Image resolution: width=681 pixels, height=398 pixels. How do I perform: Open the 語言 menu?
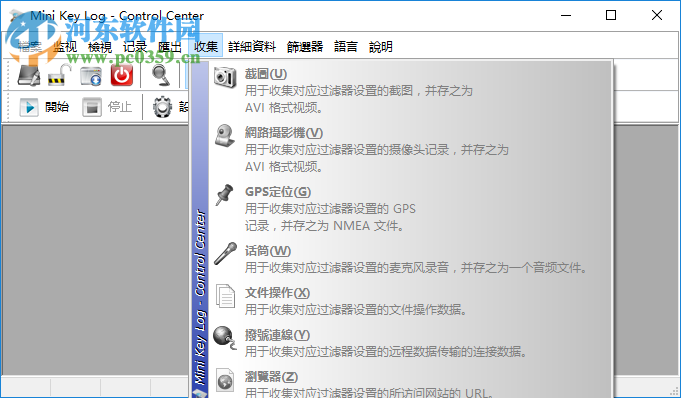tap(346, 46)
